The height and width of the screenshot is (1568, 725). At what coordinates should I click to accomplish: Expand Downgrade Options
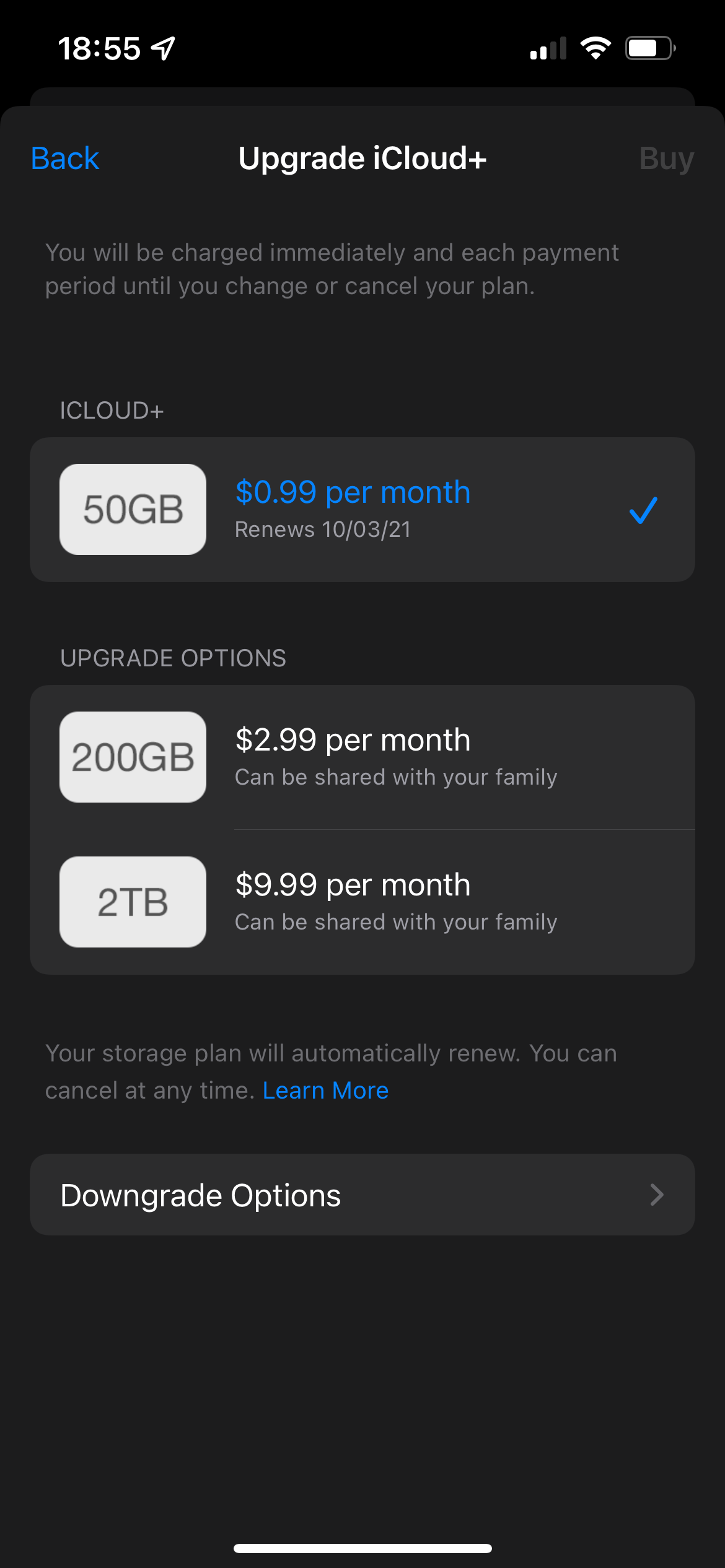coord(362,1195)
